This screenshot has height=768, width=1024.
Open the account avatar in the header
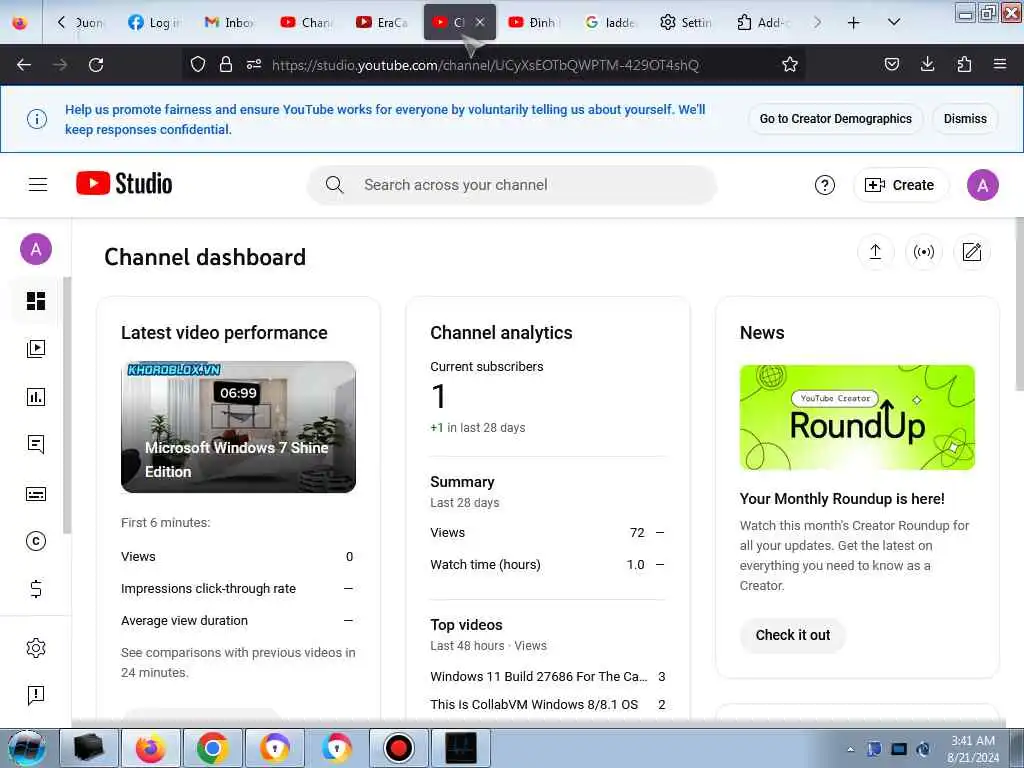(982, 185)
